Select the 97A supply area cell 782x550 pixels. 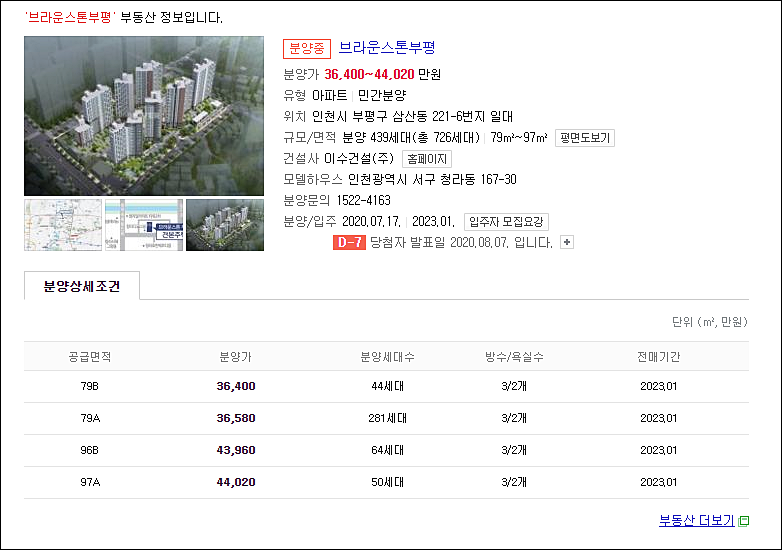tap(90, 482)
